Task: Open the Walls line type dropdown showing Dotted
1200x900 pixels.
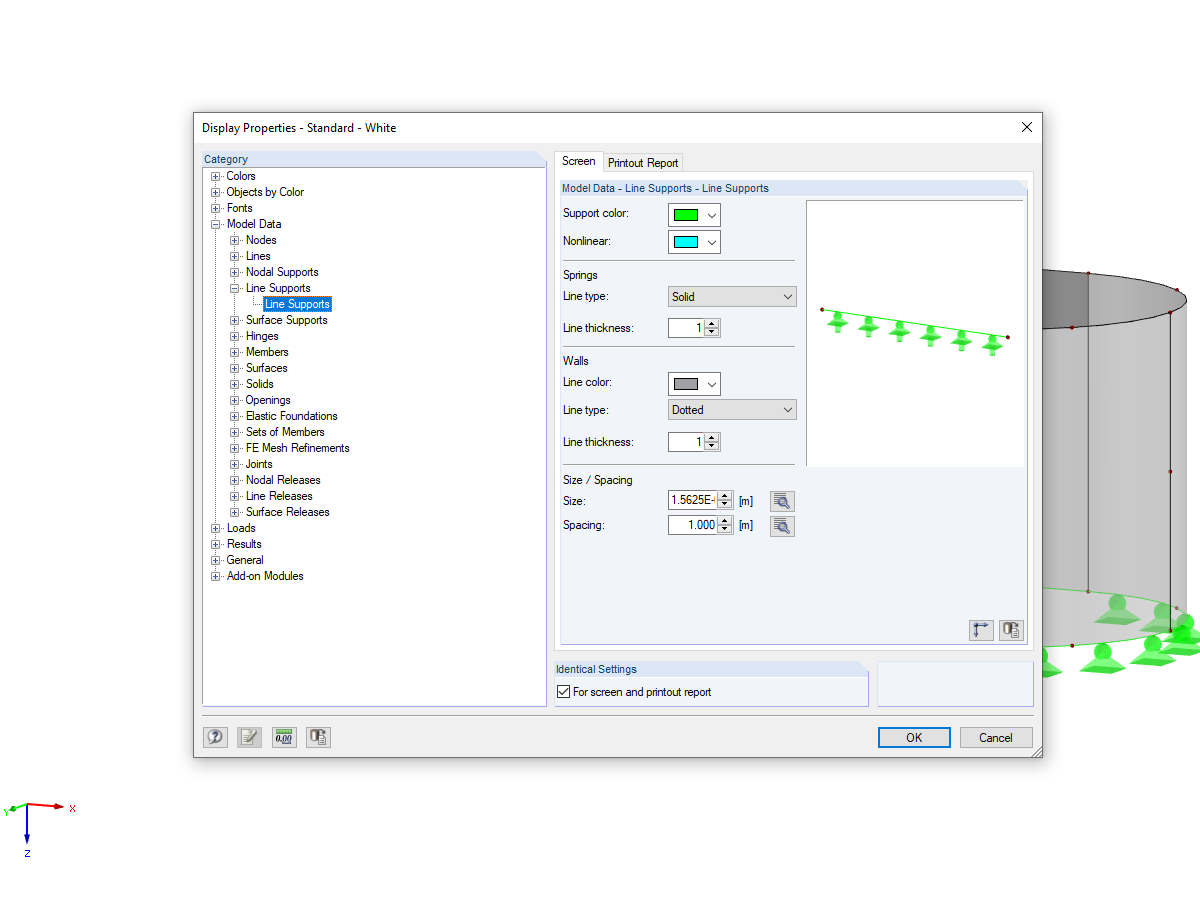Action: click(x=731, y=409)
